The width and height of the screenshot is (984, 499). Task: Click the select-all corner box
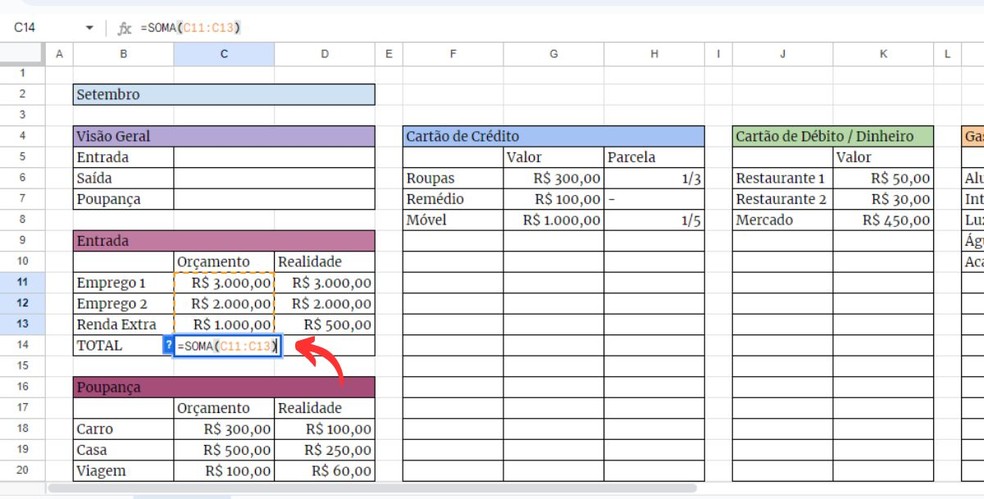[x=23, y=54]
